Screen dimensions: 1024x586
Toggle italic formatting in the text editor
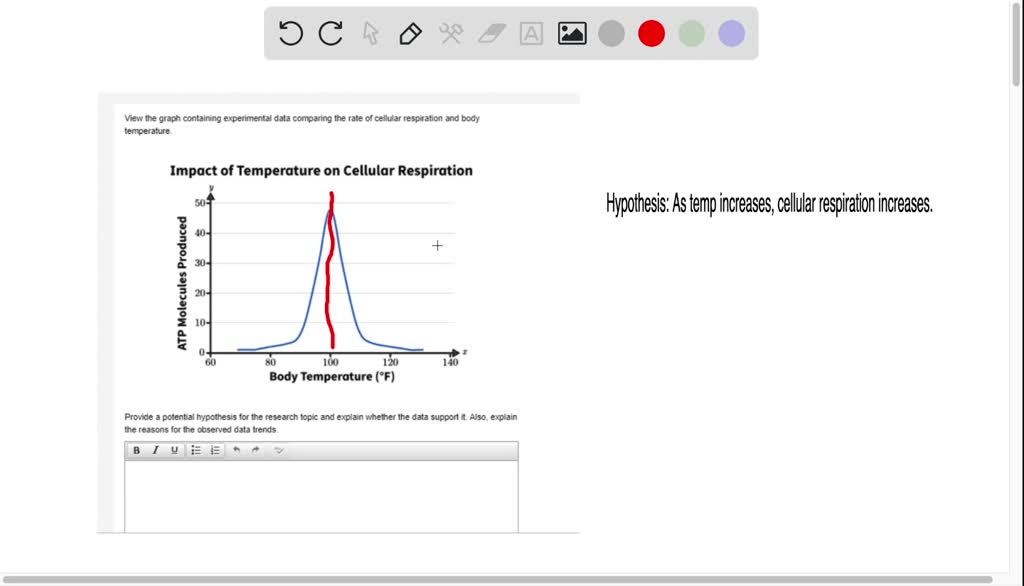point(155,450)
